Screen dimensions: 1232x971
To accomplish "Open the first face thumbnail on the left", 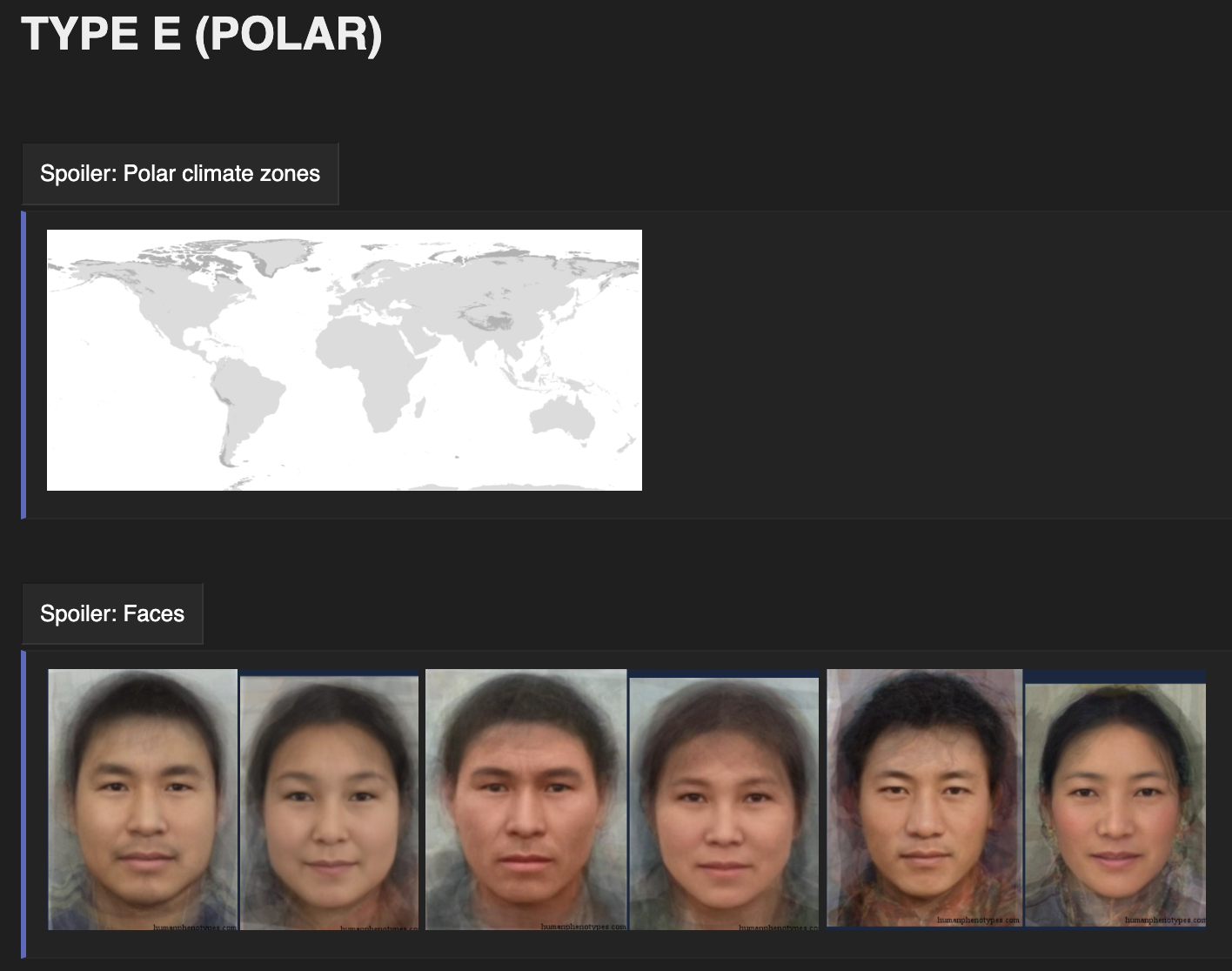I will point(143,800).
